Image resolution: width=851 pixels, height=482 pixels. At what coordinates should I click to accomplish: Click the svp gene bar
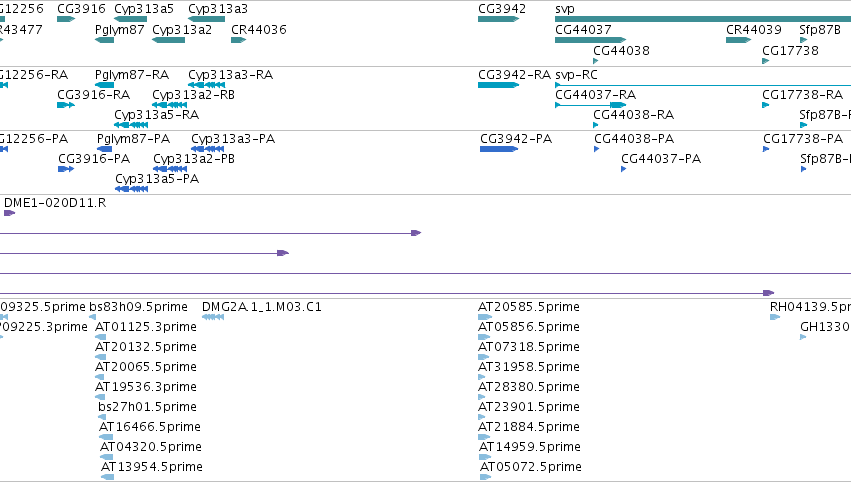pos(703,19)
